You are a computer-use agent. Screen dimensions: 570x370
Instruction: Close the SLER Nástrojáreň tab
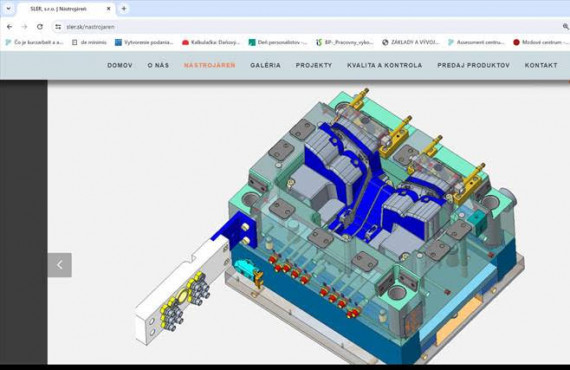[x=108, y=9]
